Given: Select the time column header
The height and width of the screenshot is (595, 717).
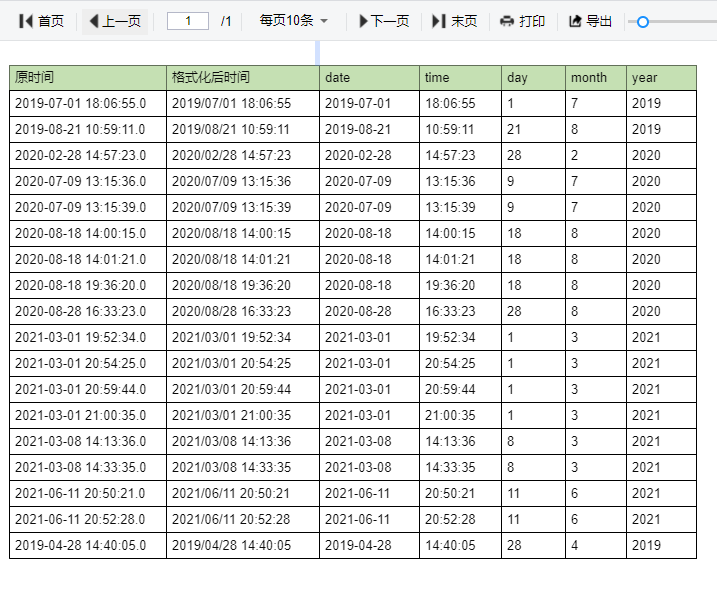Looking at the screenshot, I should click(460, 78).
